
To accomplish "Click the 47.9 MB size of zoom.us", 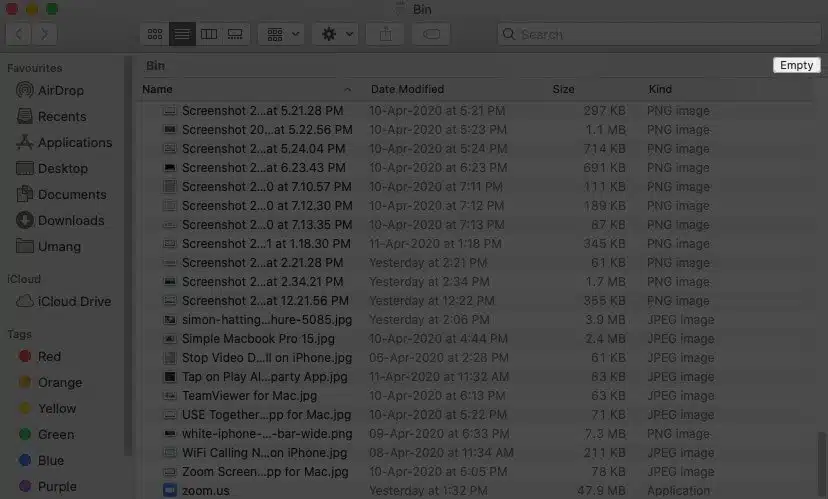I will coord(601,491).
